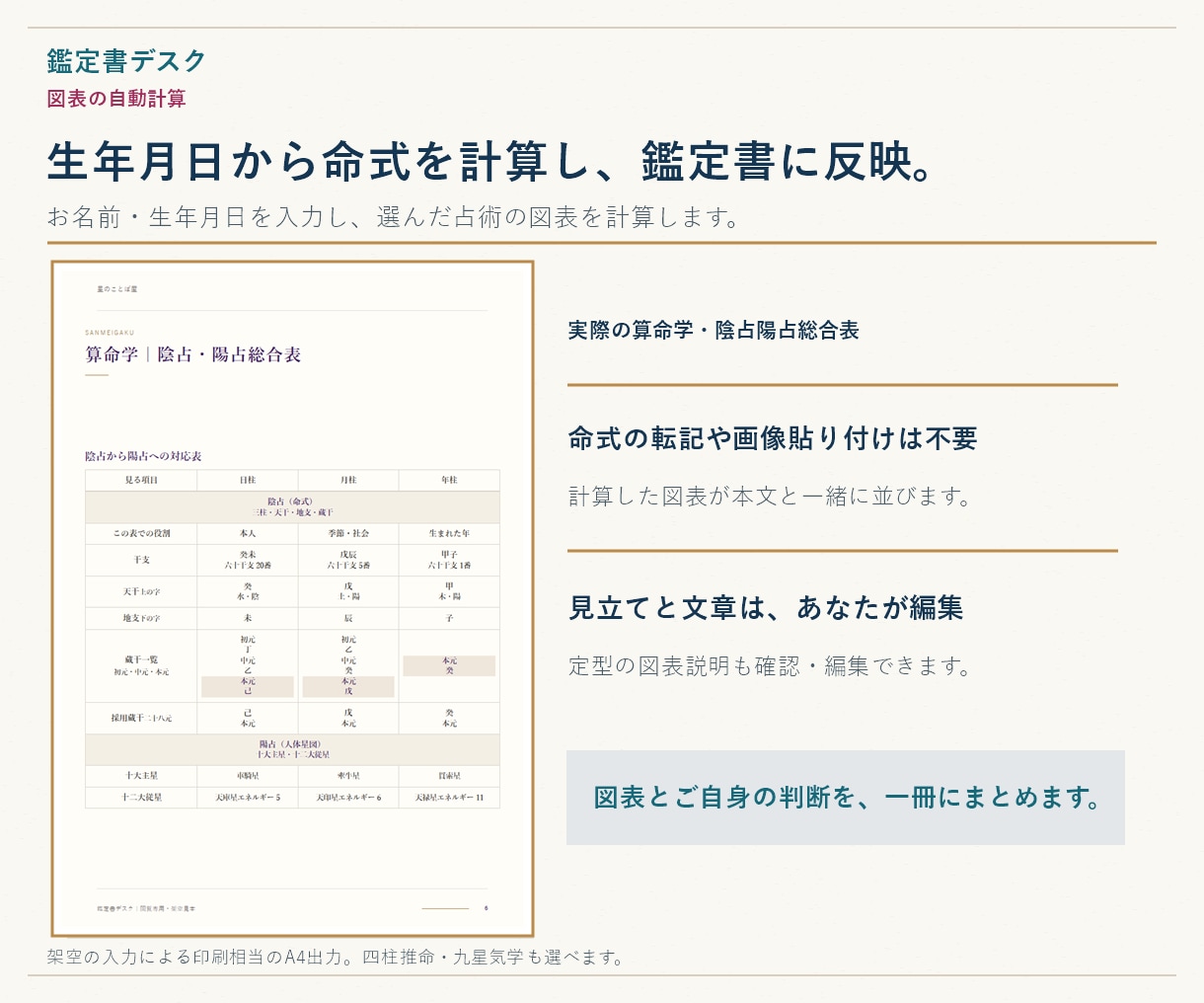Click the エネルギー 11 cell
This screenshot has width=1204, height=1003.
tap(449, 797)
